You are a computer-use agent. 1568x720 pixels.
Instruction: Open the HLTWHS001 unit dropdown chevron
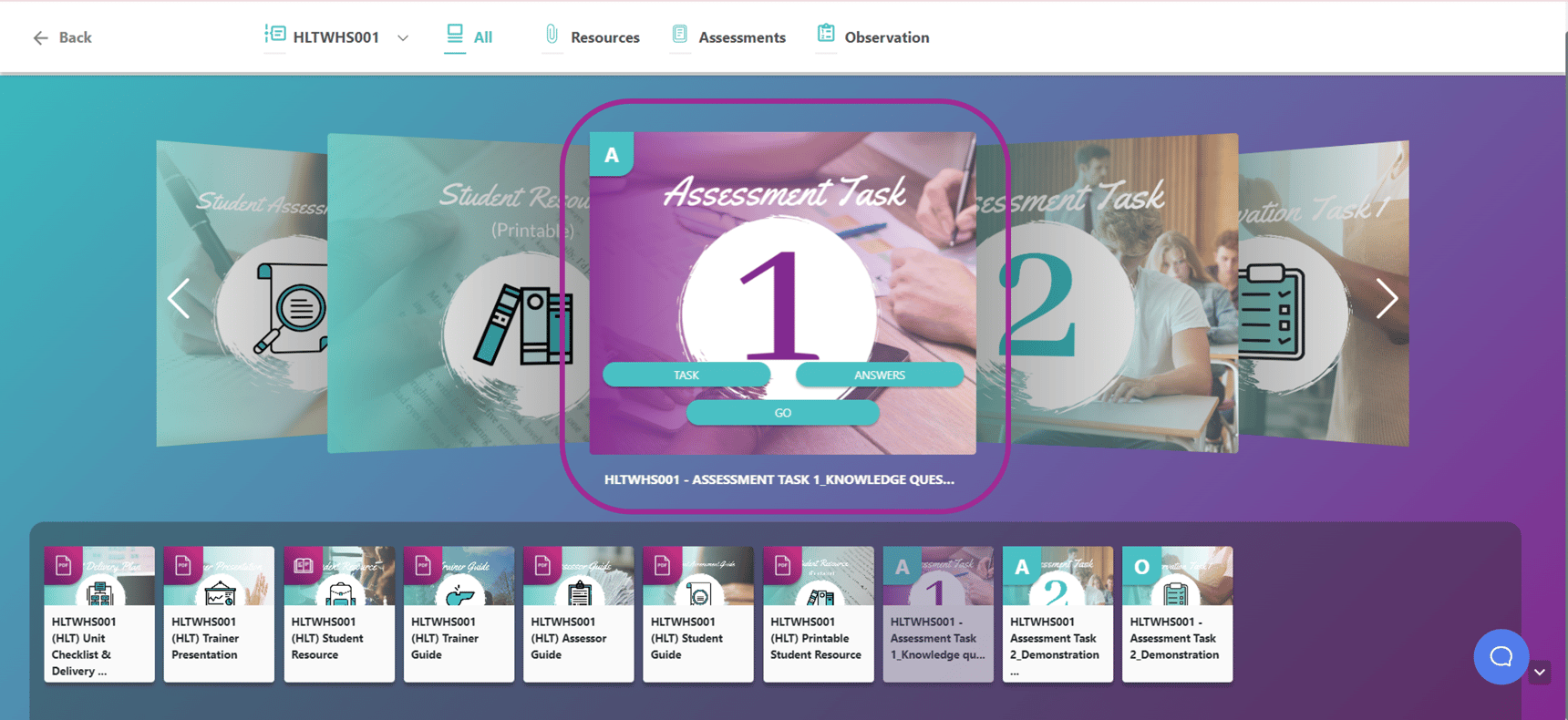[403, 38]
